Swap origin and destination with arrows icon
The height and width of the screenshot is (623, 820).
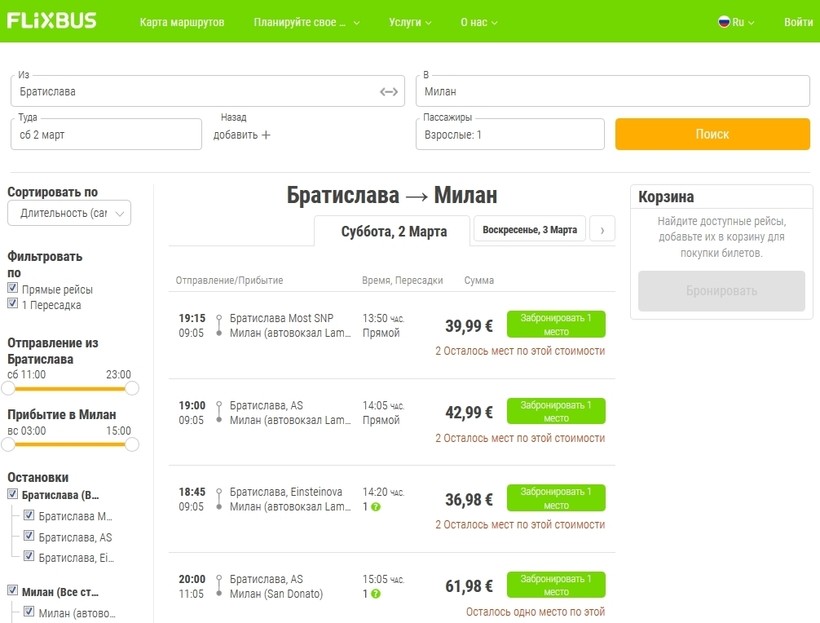coord(389,92)
